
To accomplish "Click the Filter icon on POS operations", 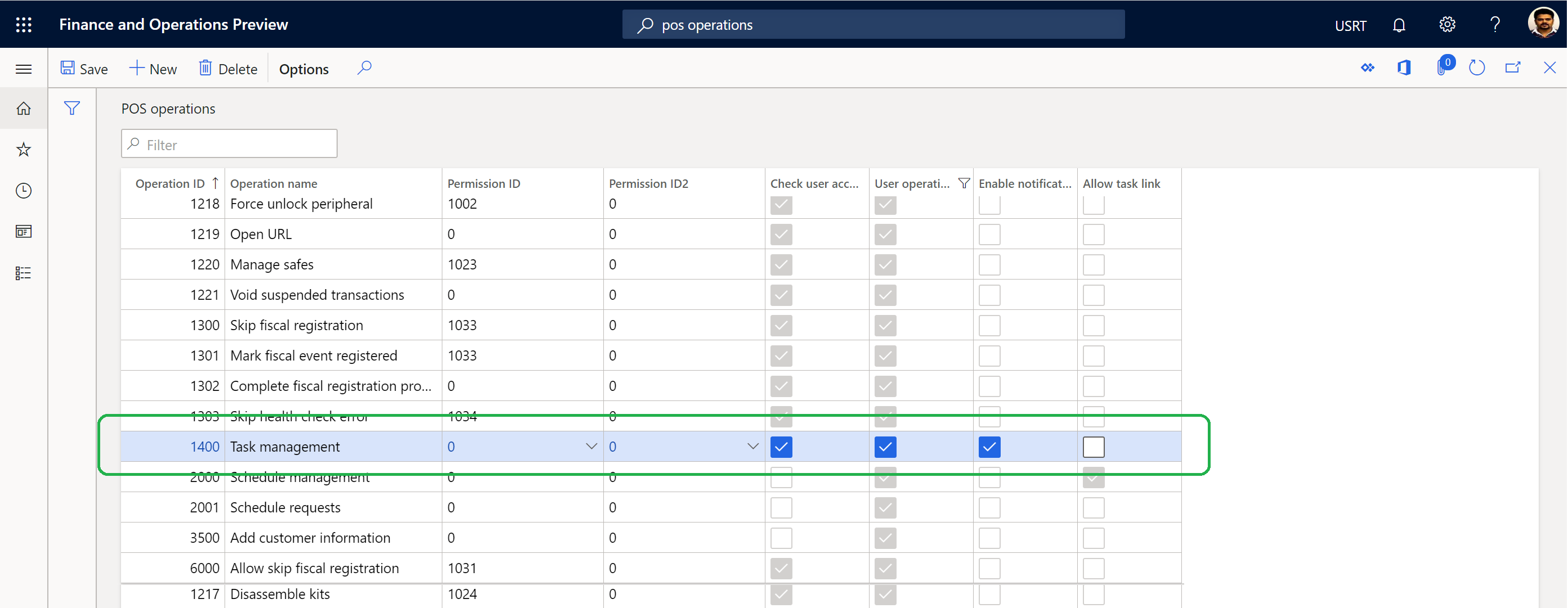I will pyautogui.click(x=72, y=107).
